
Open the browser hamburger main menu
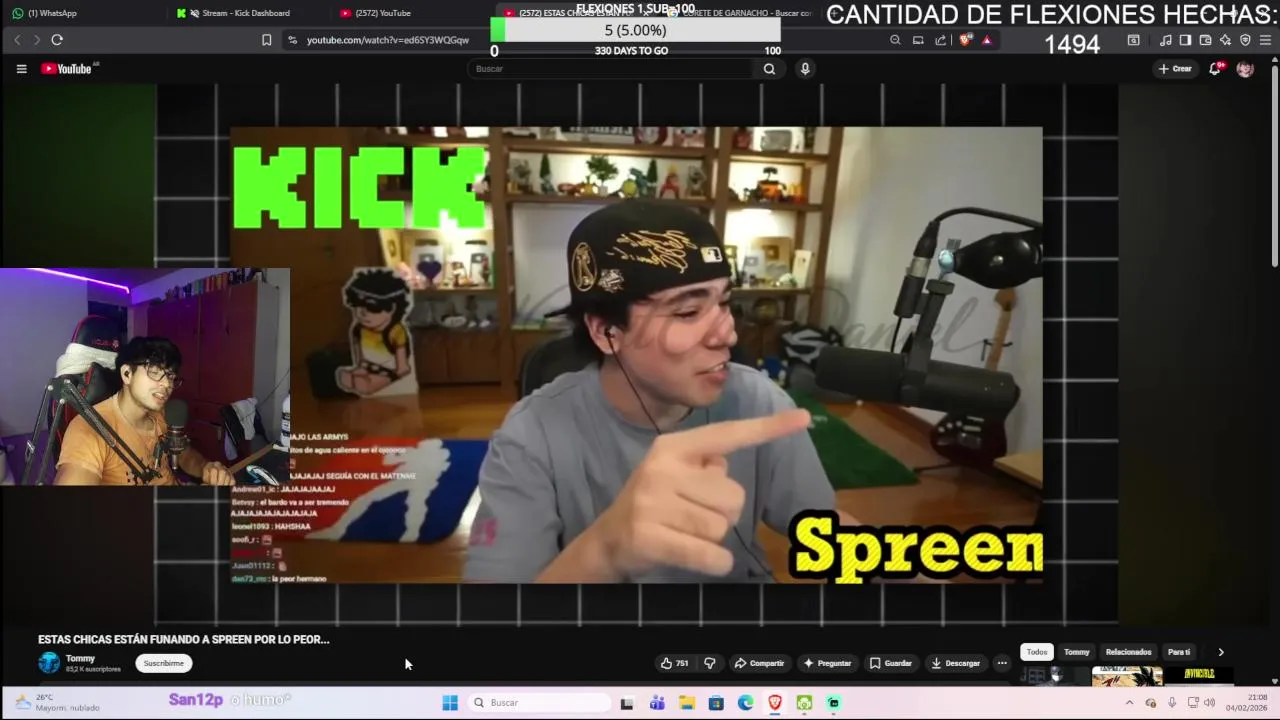1265,40
